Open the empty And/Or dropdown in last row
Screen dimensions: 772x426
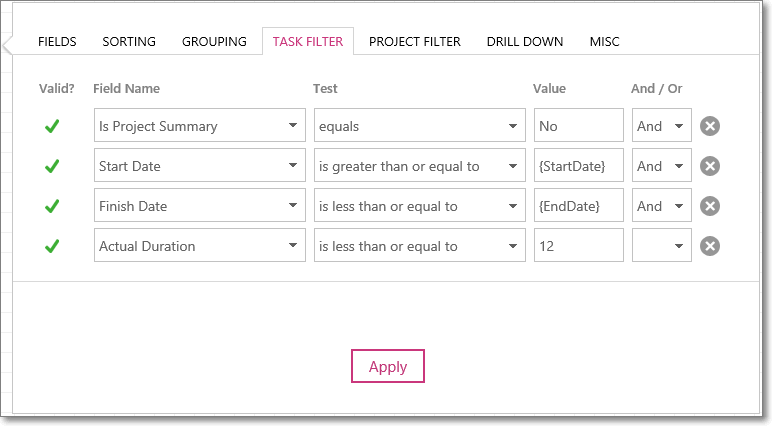click(x=662, y=245)
